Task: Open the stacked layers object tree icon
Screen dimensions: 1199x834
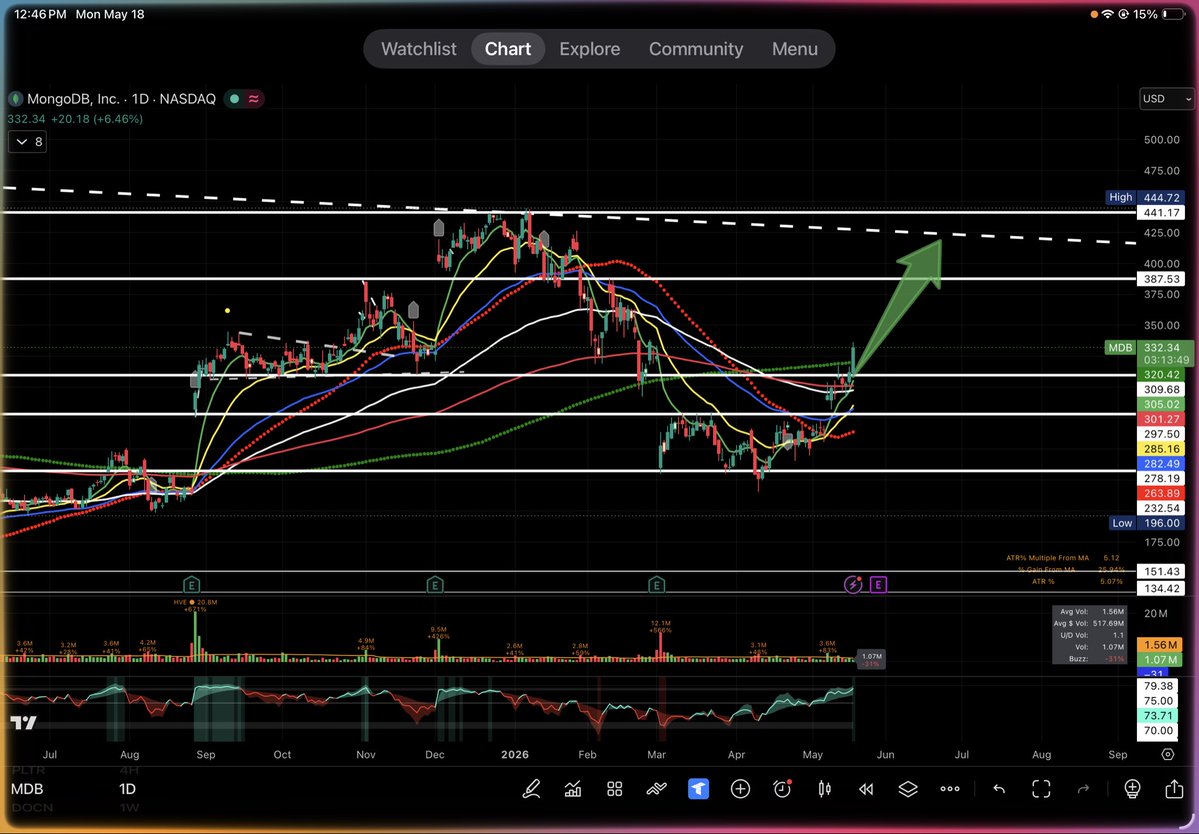Action: click(908, 789)
